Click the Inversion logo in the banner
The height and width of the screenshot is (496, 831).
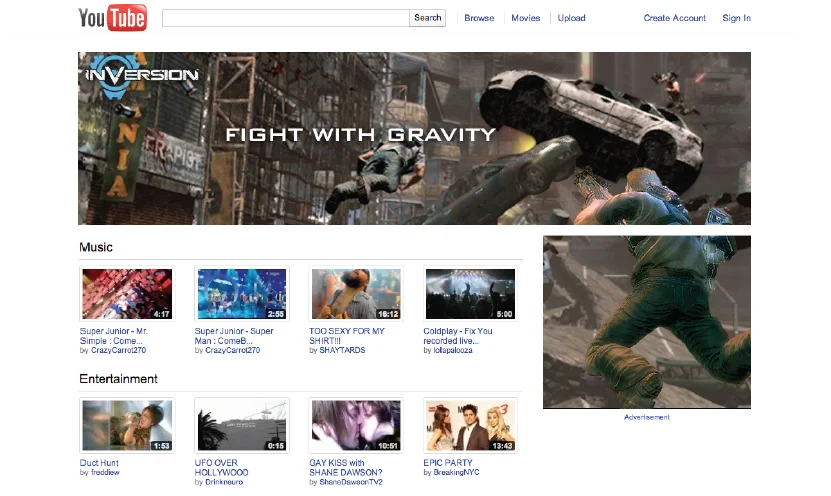pyautogui.click(x=142, y=75)
